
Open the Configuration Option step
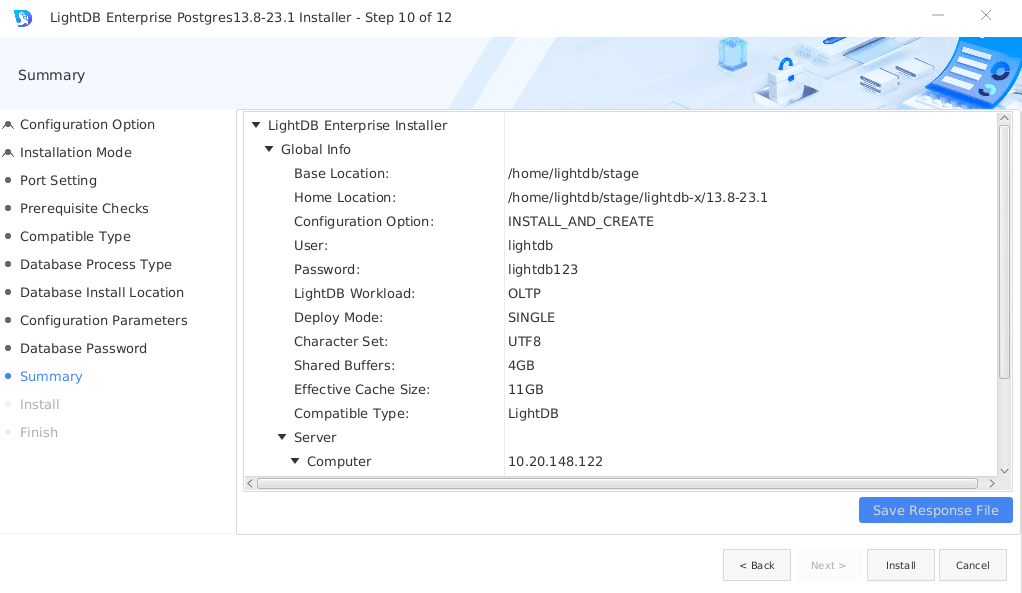[87, 124]
